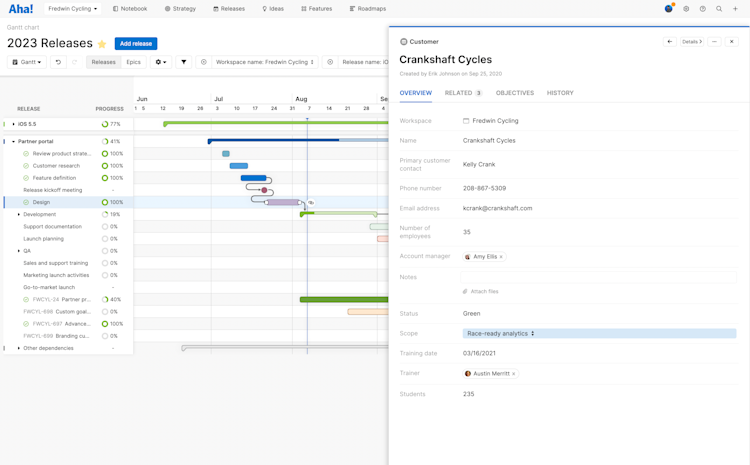Toggle the favorite star for 2023 Releases
750x465 pixels.
(x=102, y=44)
